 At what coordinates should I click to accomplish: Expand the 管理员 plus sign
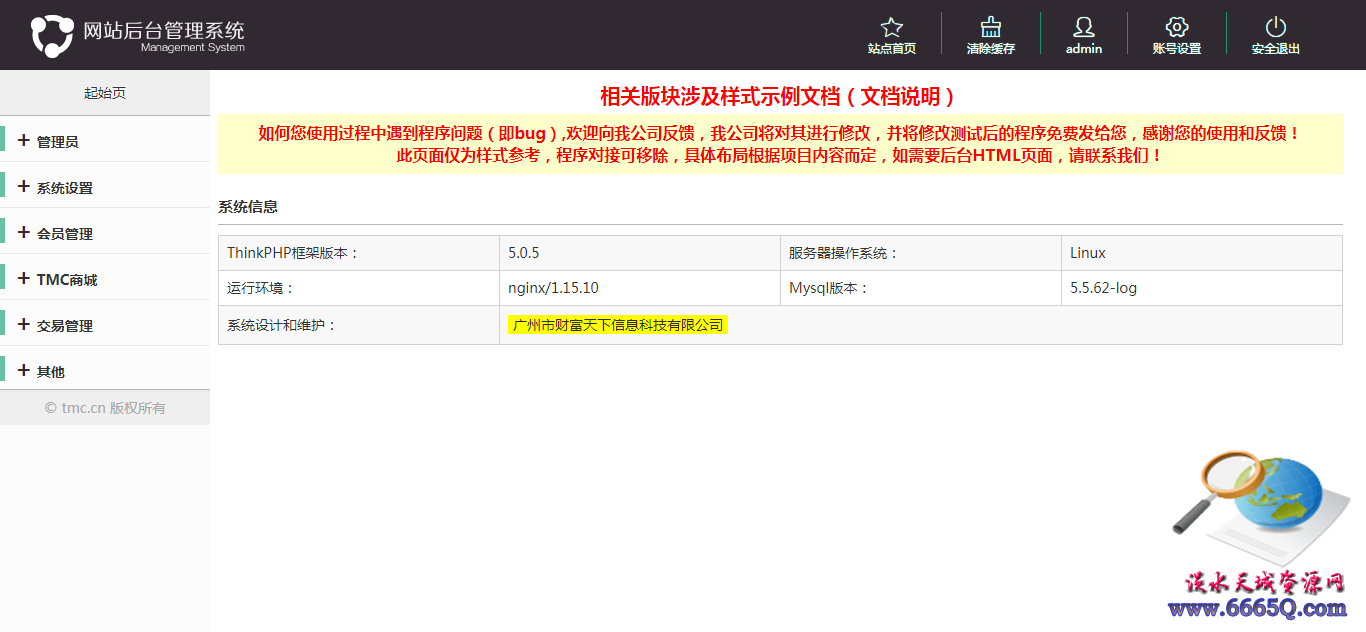coord(24,141)
